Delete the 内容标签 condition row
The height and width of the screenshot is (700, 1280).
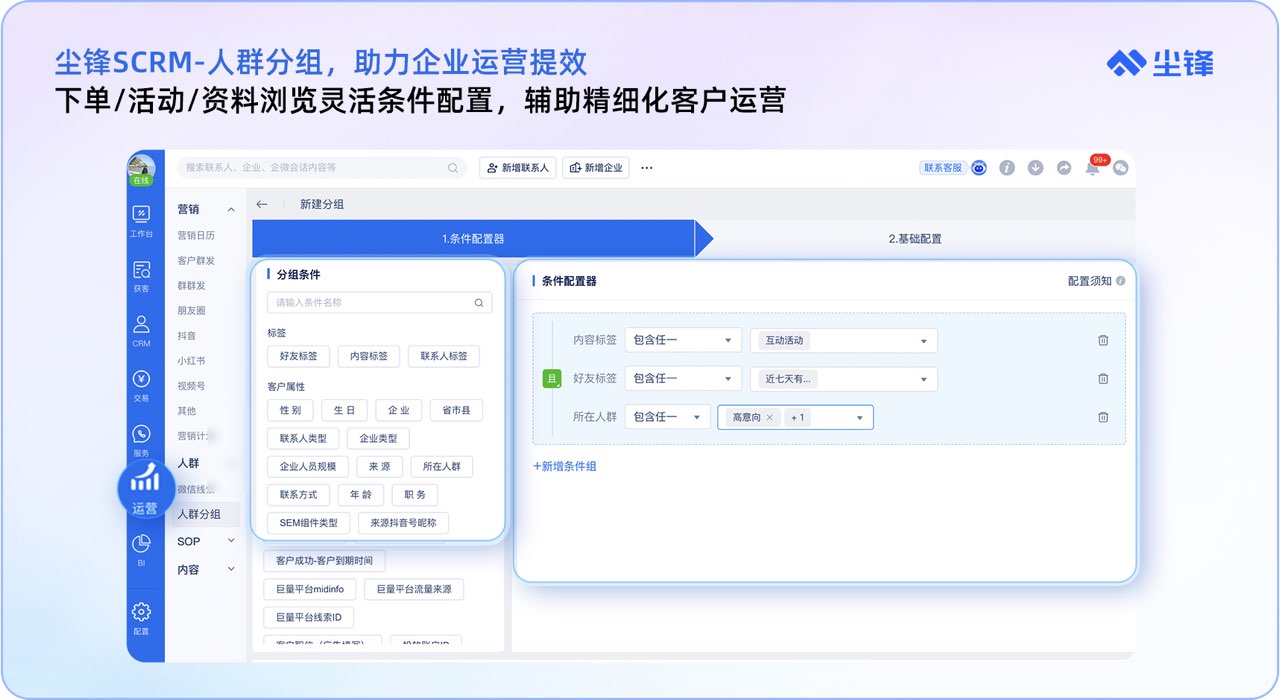tap(1103, 340)
